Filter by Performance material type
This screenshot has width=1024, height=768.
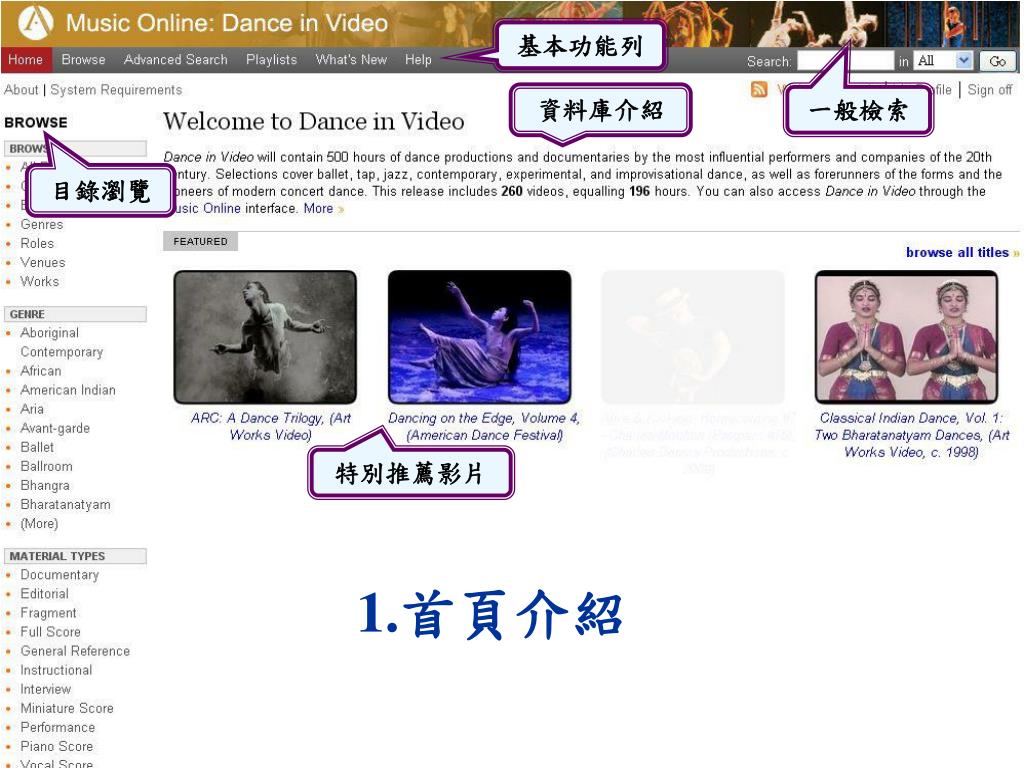tap(57, 727)
